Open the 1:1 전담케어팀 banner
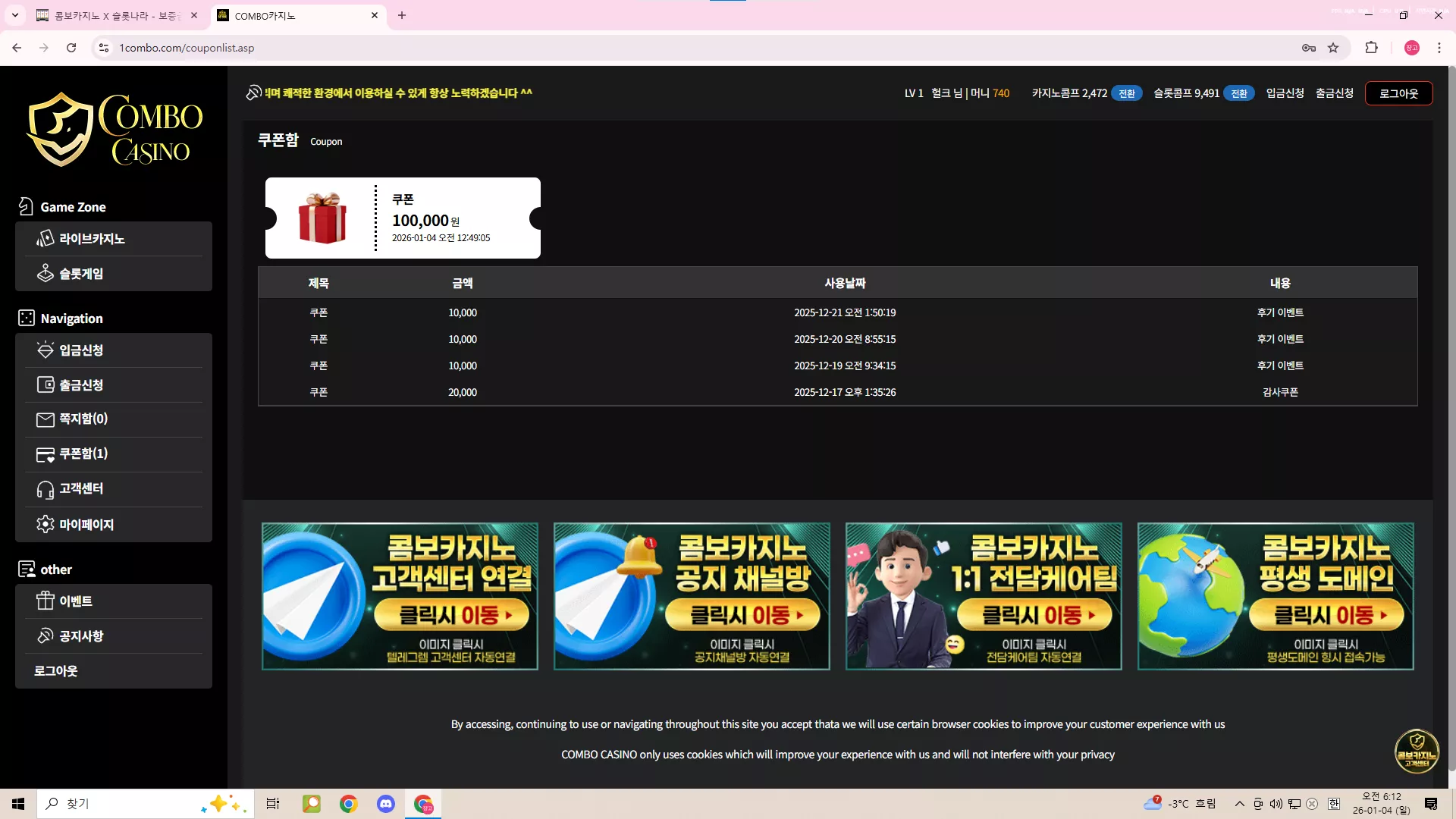 pyautogui.click(x=984, y=596)
